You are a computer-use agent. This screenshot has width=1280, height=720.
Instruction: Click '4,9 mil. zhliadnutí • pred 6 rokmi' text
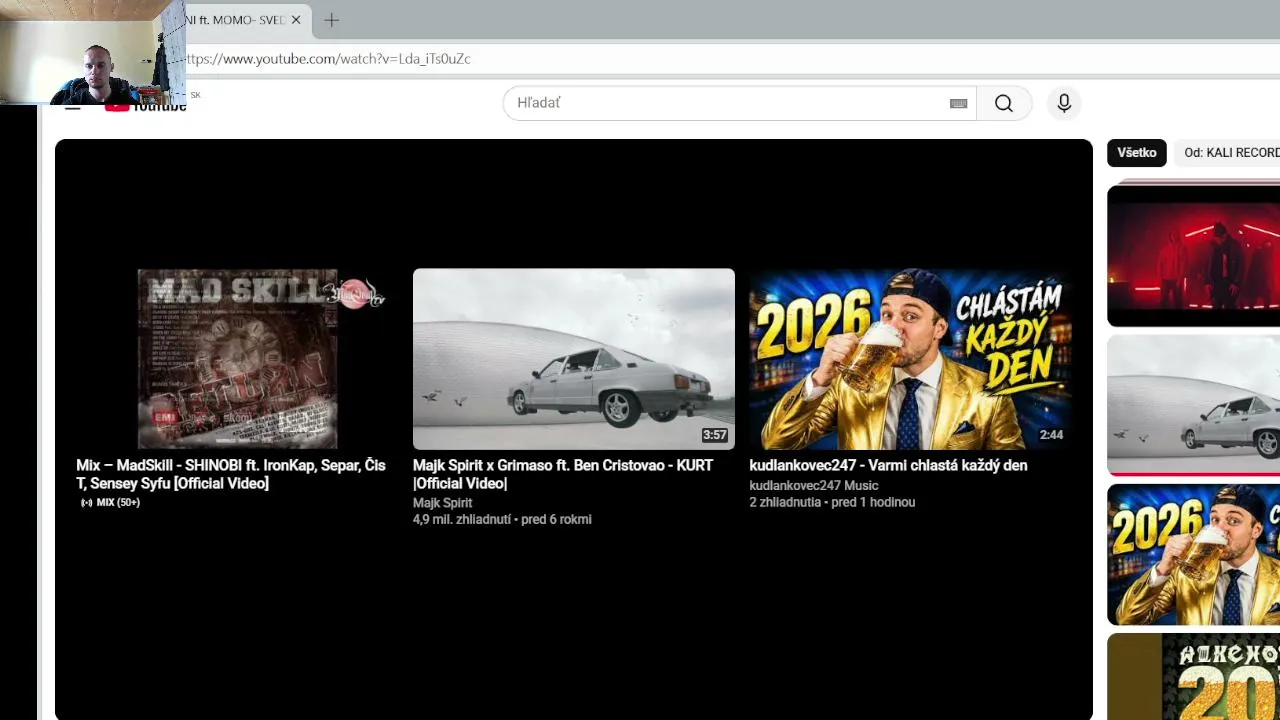coord(502,520)
